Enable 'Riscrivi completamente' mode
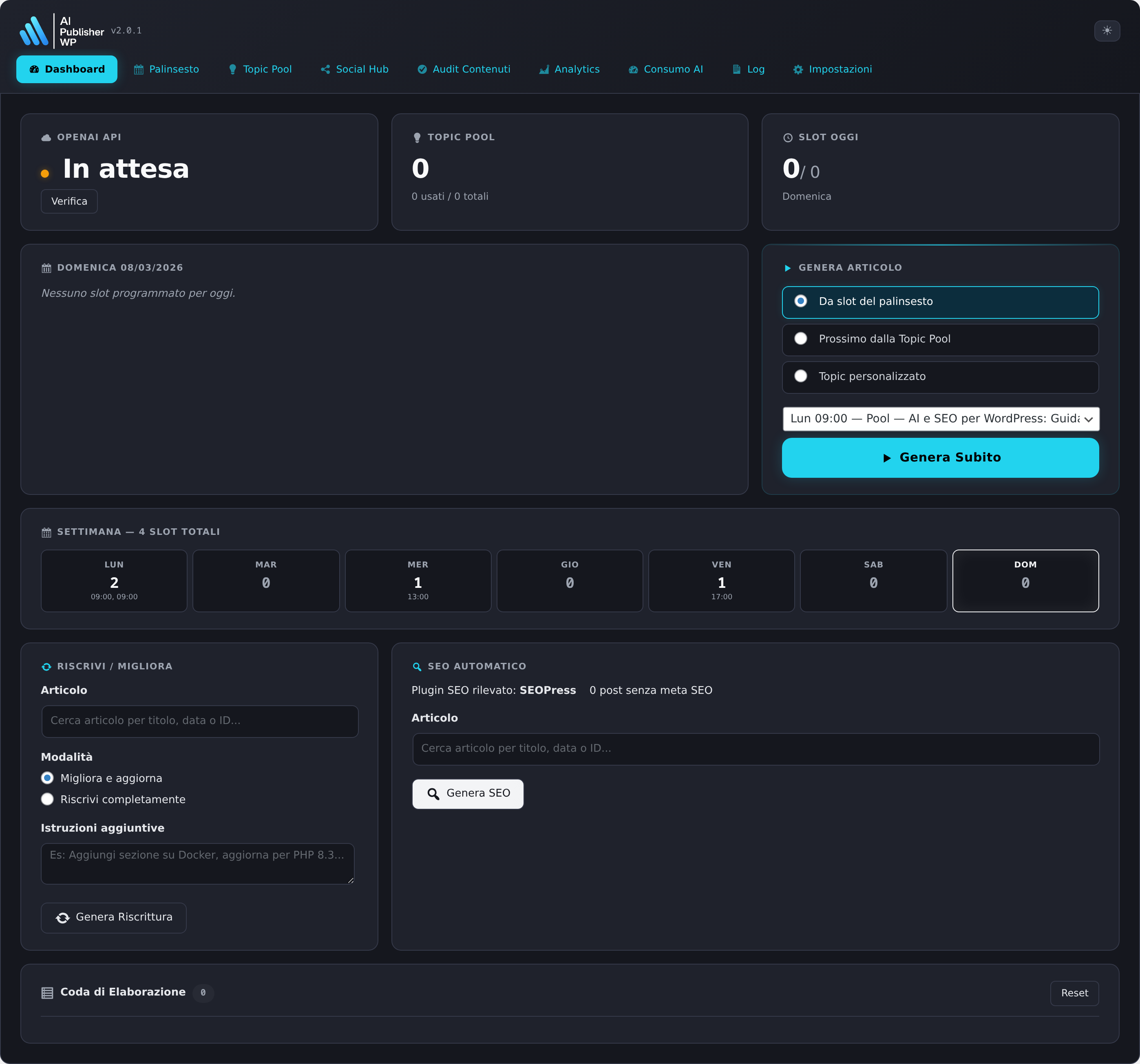The width and height of the screenshot is (1140, 1064). [x=48, y=799]
